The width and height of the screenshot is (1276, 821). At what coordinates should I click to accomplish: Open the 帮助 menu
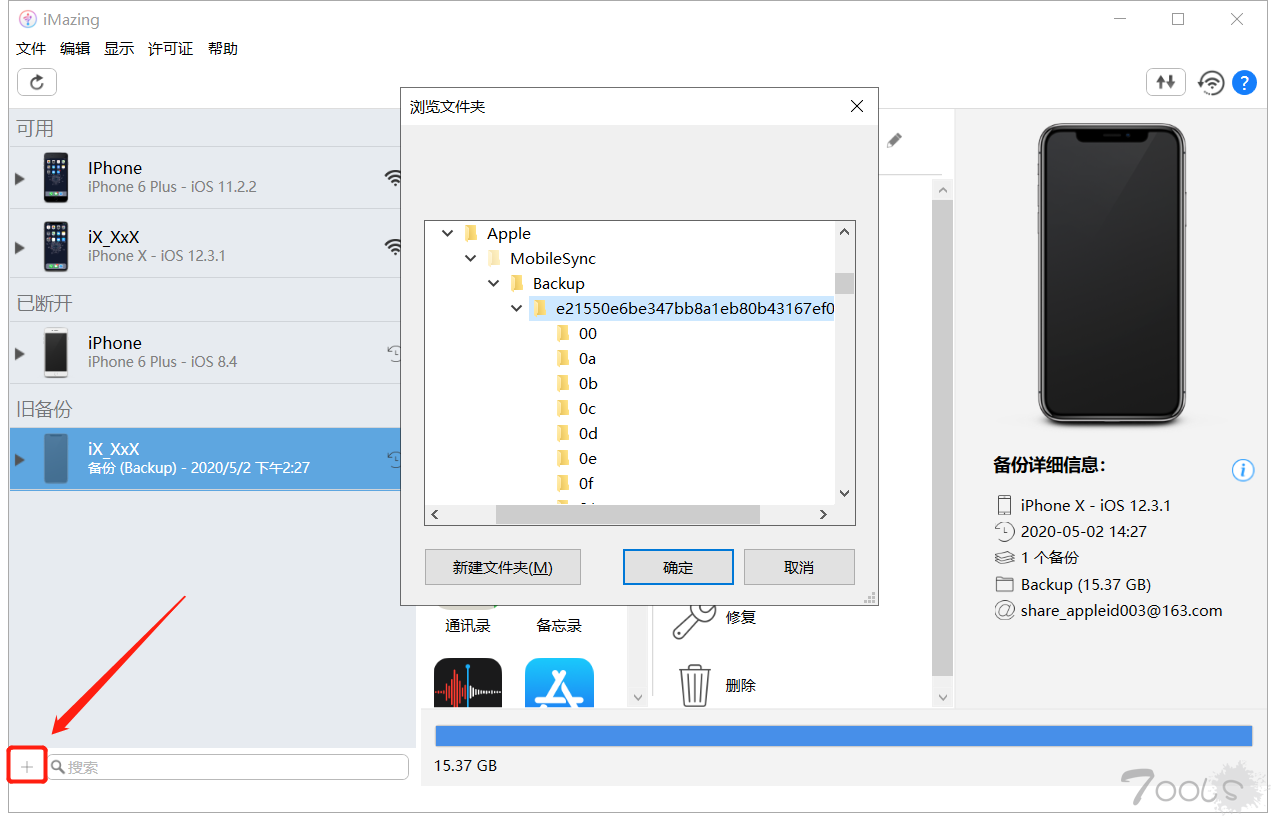point(223,48)
